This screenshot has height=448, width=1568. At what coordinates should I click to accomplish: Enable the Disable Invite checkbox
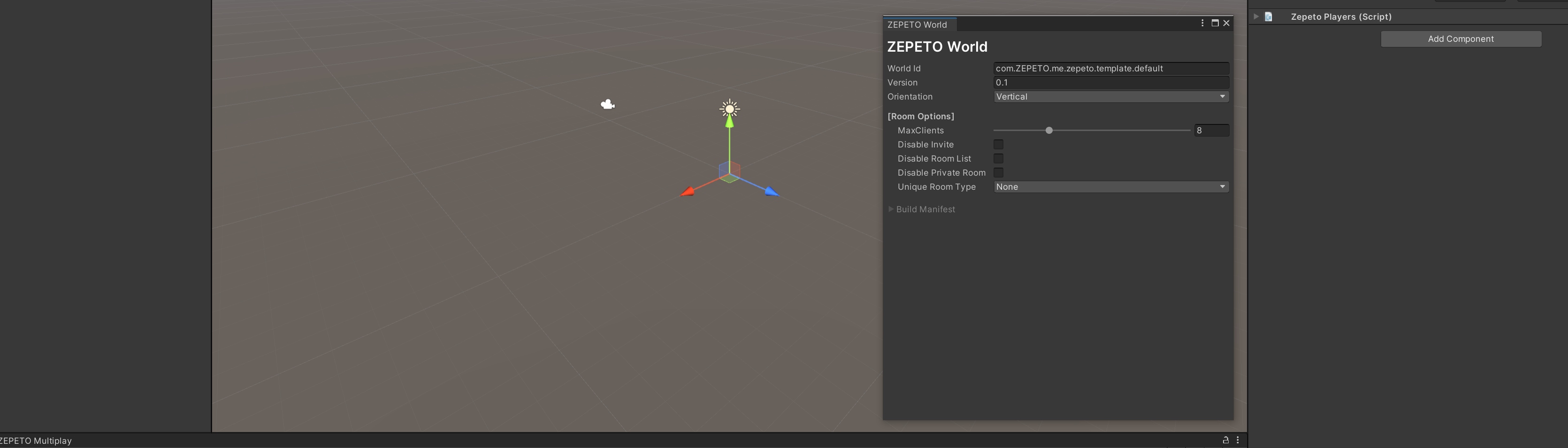[x=998, y=144]
